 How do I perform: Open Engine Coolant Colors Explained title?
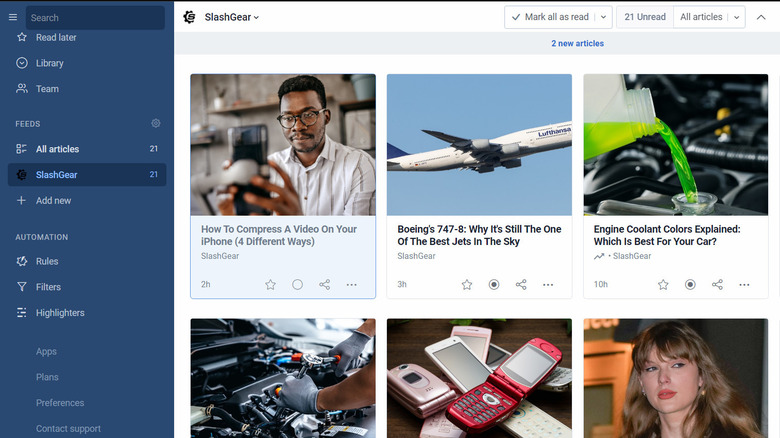pyautogui.click(x=667, y=235)
